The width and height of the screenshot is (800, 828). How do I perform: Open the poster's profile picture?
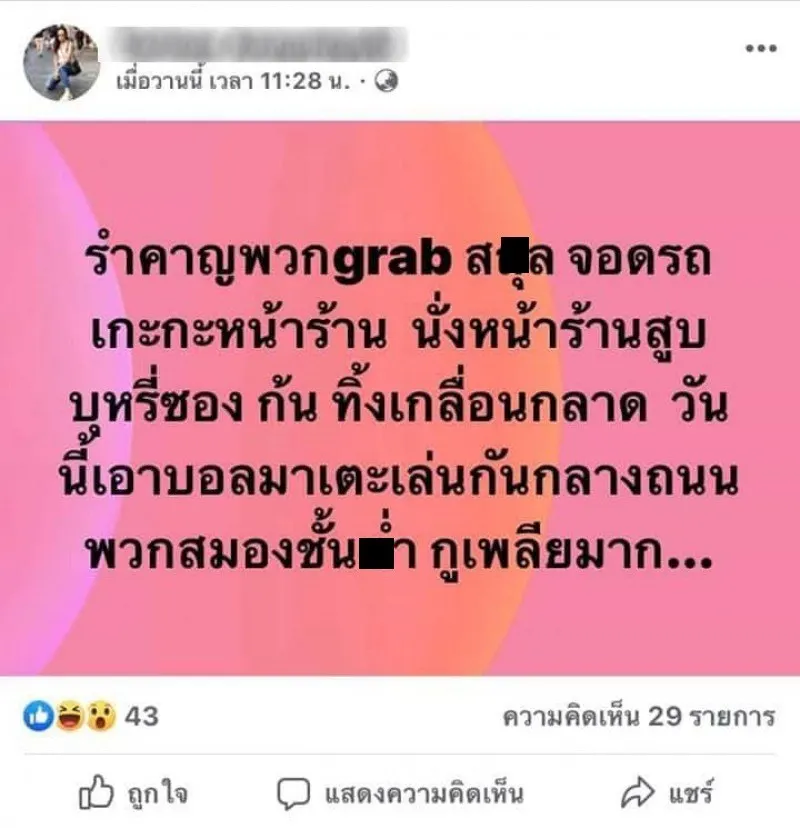[x=61, y=62]
